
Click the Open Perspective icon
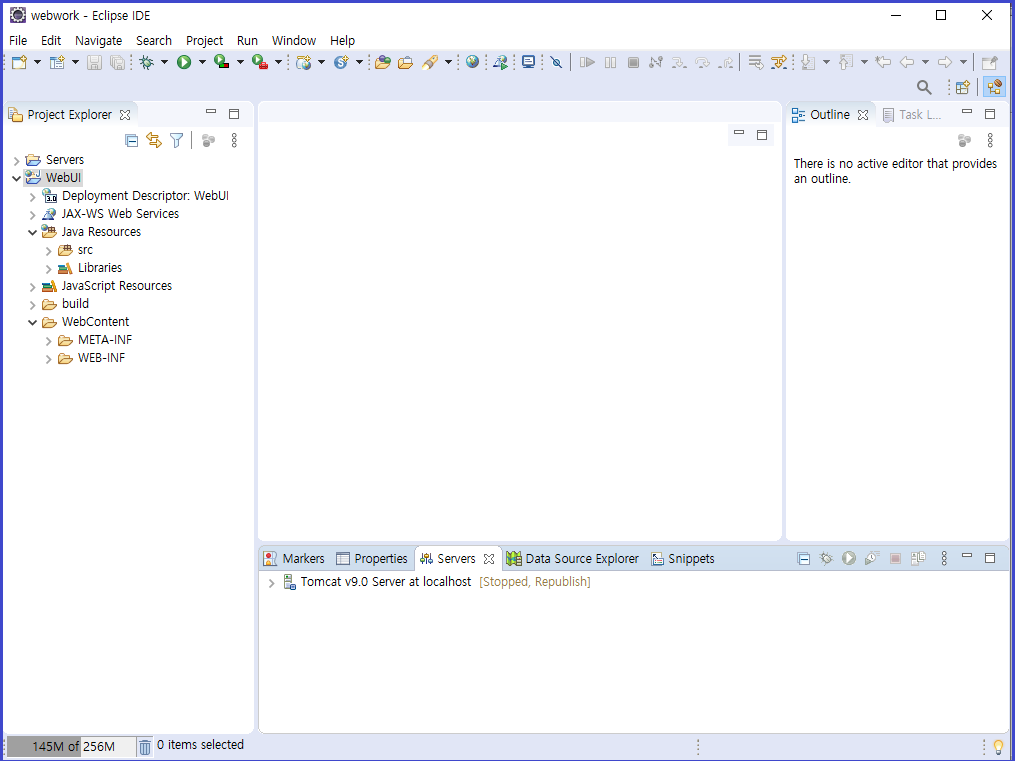coord(963,87)
